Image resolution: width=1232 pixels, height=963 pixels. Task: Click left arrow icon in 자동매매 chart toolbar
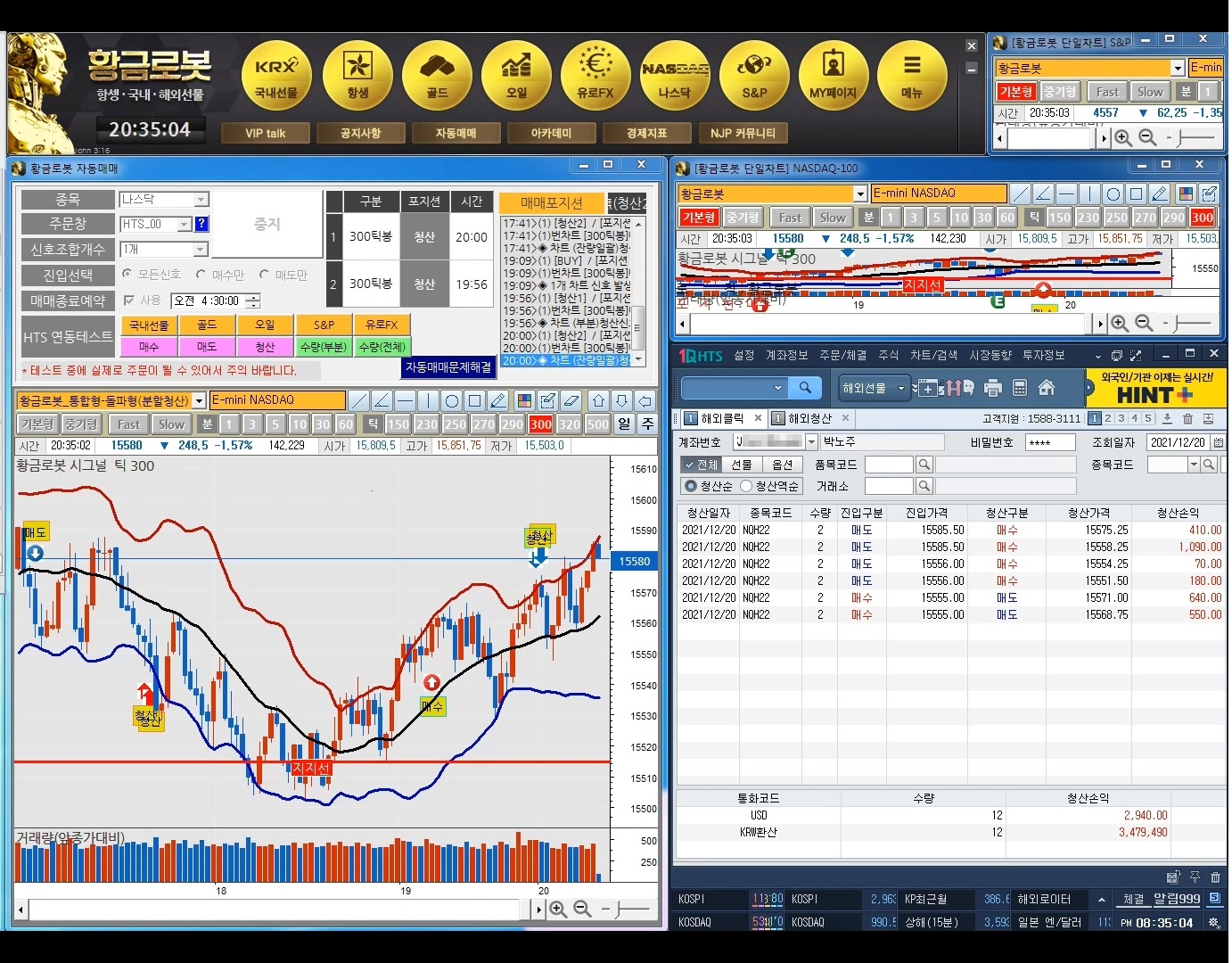(645, 400)
